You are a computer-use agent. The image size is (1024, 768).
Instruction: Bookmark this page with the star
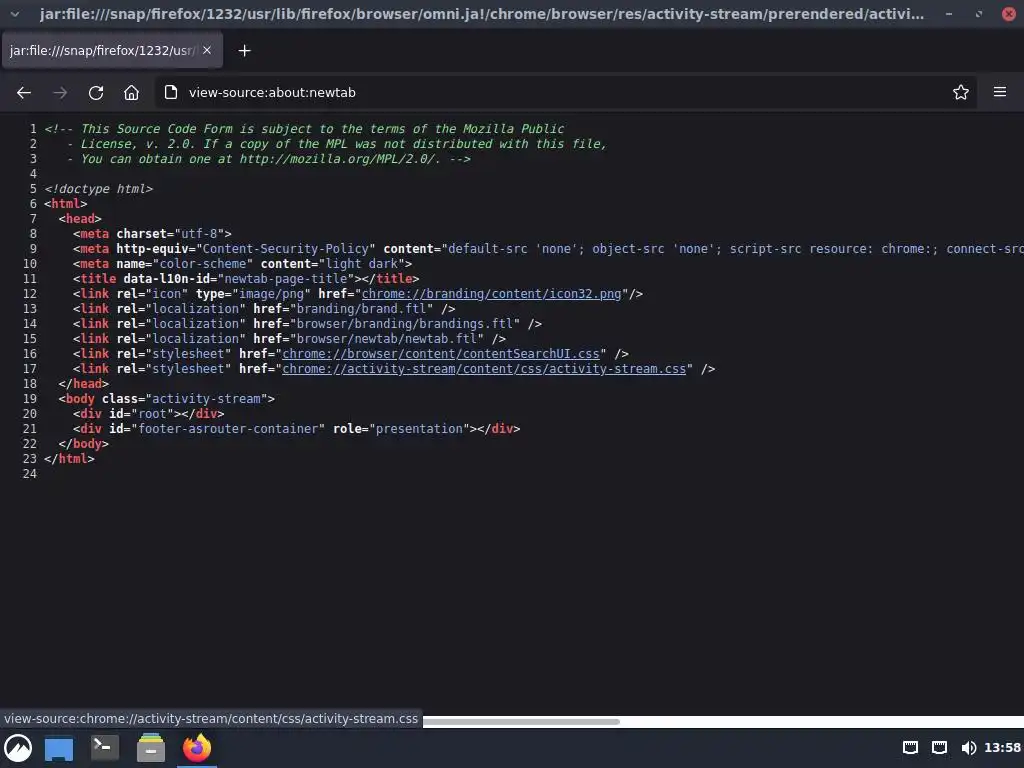tap(961, 93)
